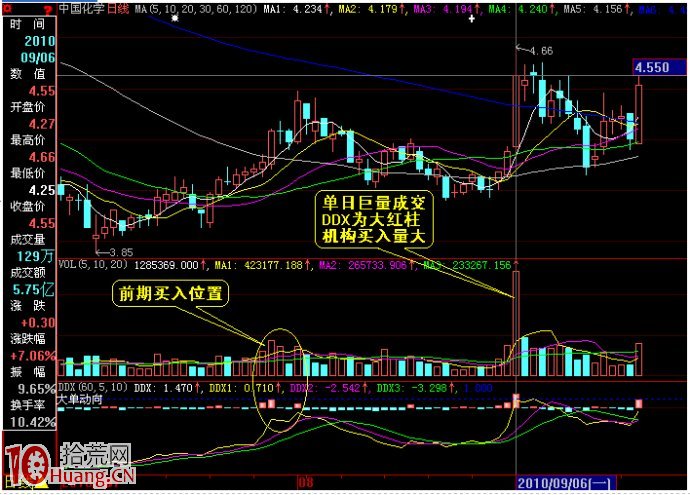Screen dimensions: 690x495
Task: Click the 振幅 label in info panel
Action: [28, 372]
